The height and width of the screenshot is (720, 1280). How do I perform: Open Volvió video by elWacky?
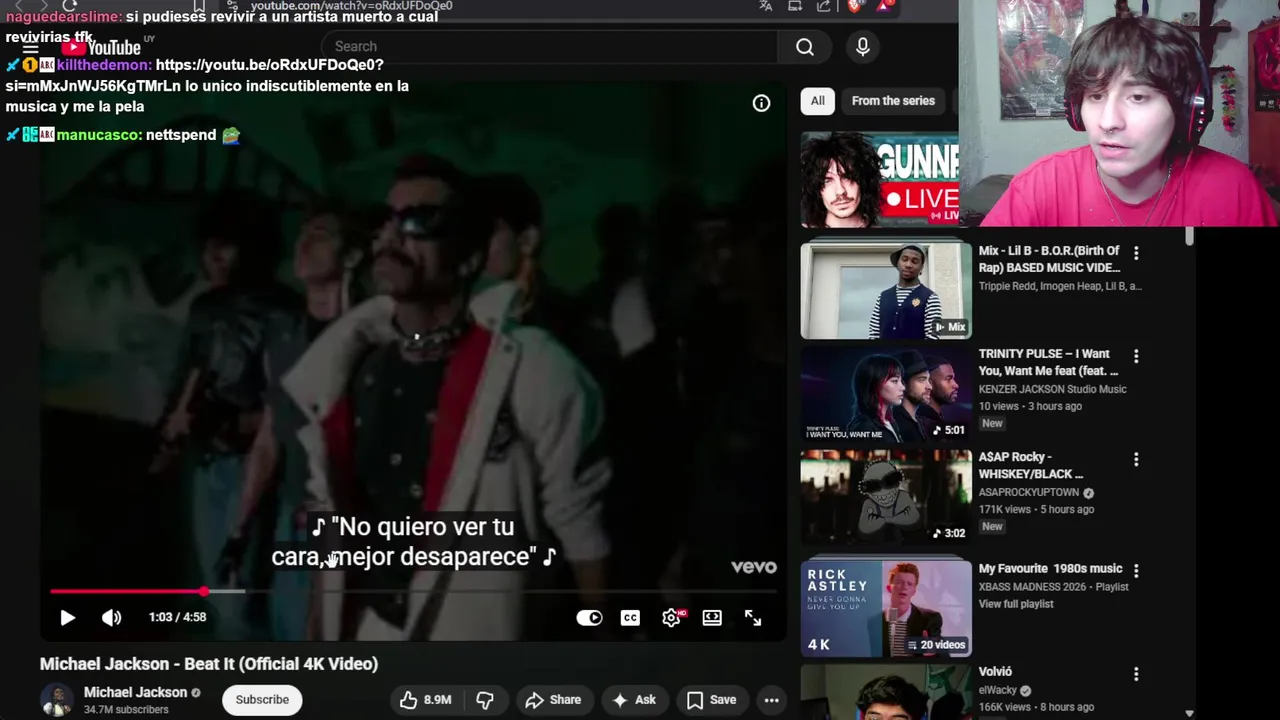(x=995, y=672)
